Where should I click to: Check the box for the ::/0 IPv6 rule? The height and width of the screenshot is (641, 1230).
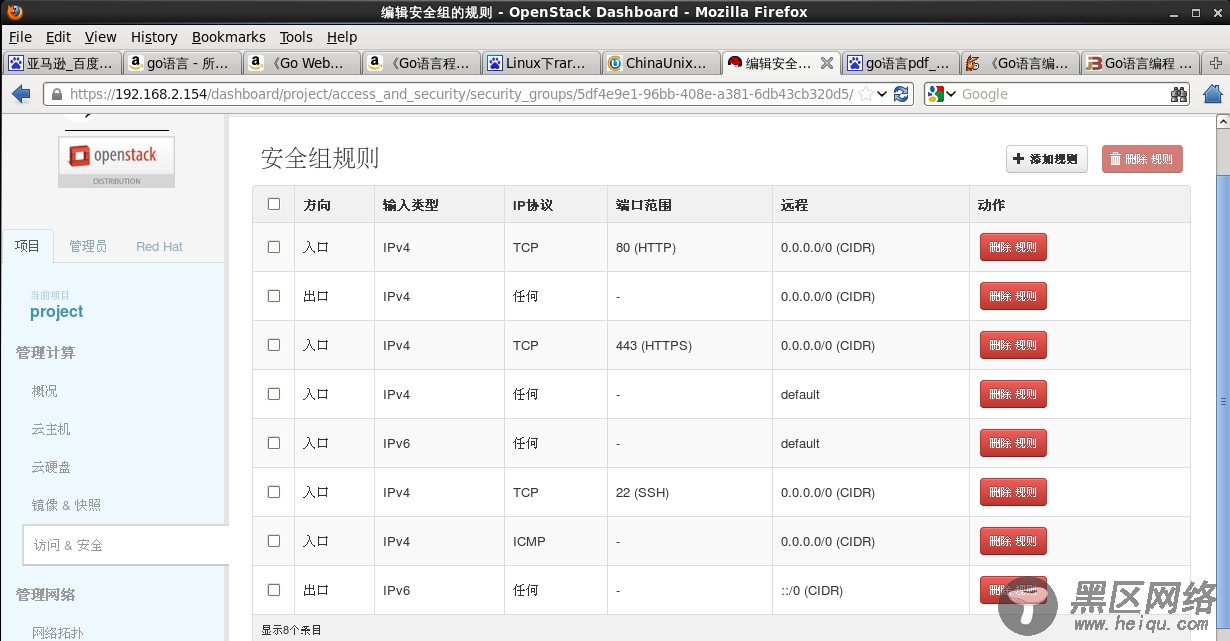click(274, 590)
